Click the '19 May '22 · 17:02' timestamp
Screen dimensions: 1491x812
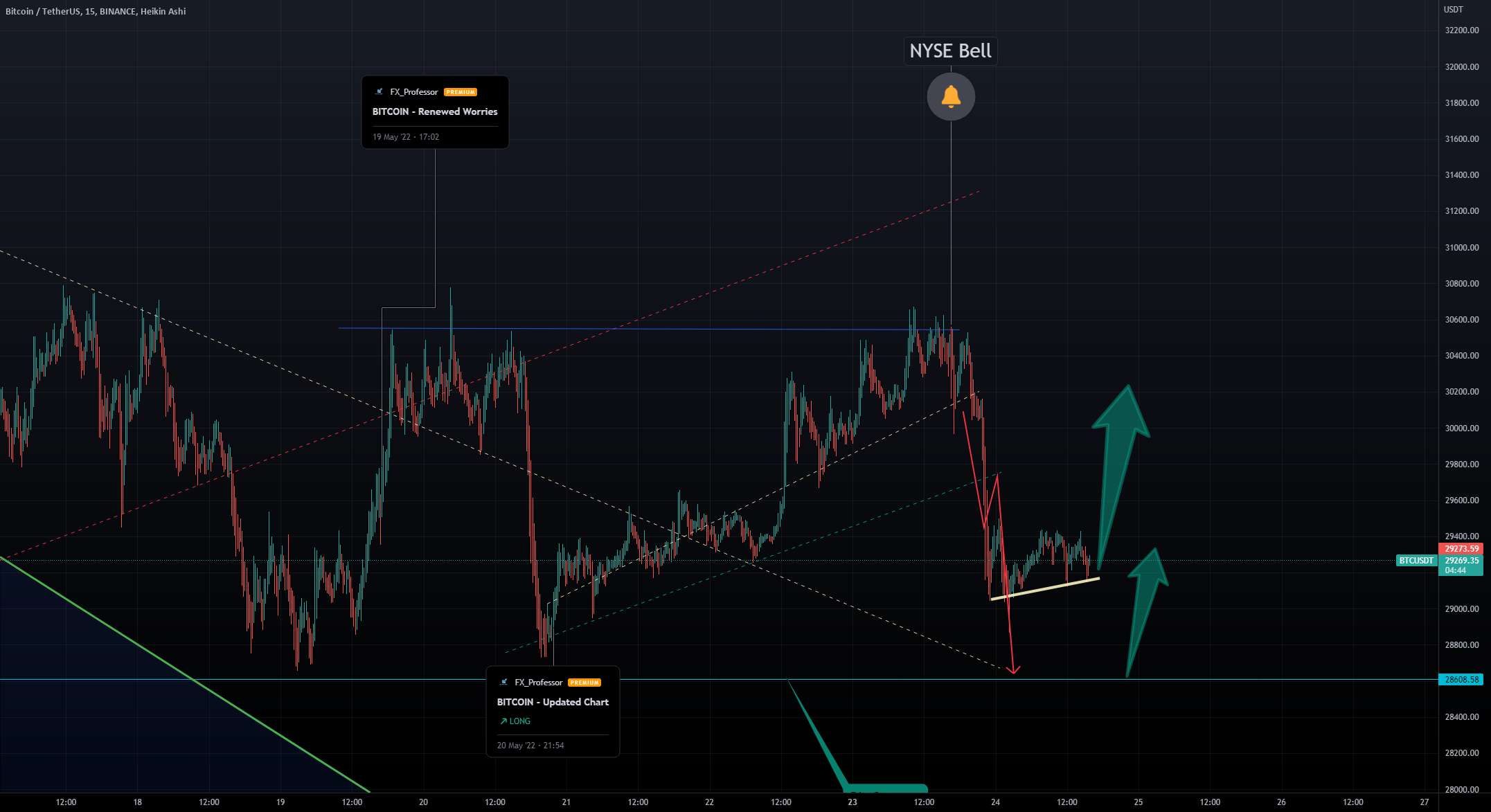406,137
